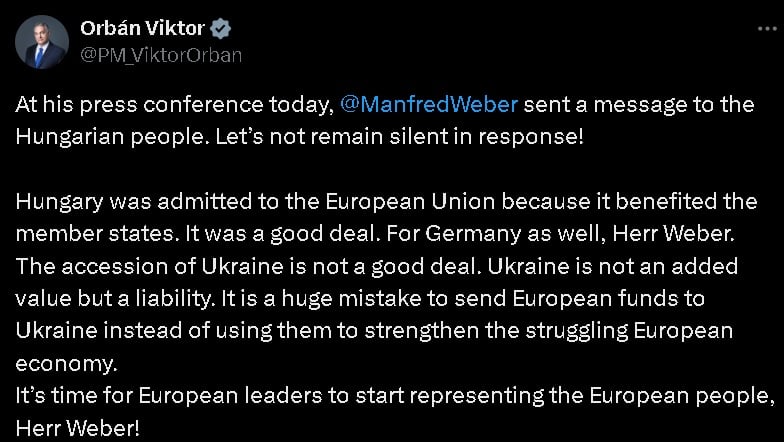Click "Let's not remain silent in response!"
The height and width of the screenshot is (442, 784).
click(x=400, y=137)
